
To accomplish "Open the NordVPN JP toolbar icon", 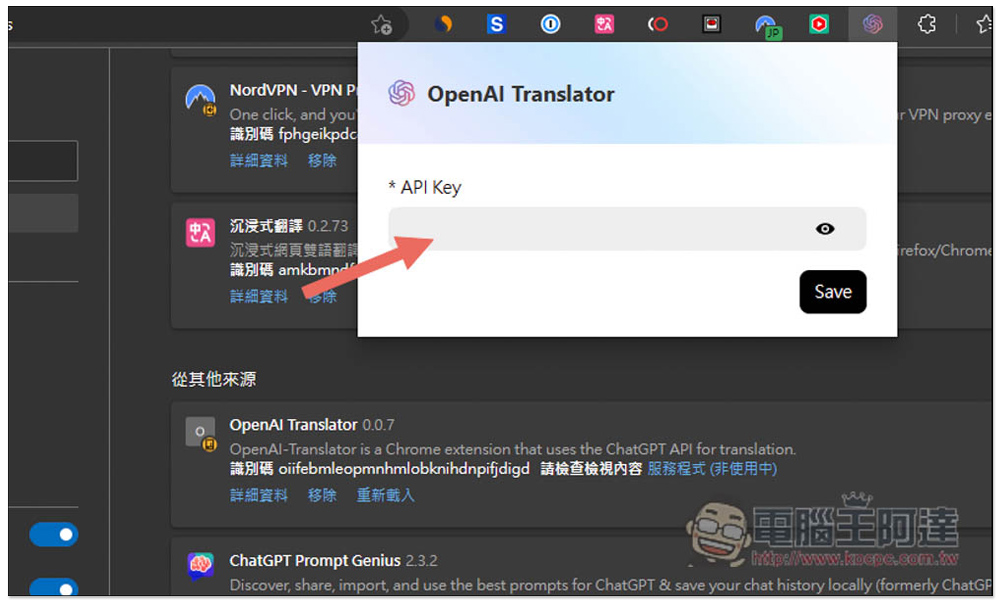I will coord(767,26).
